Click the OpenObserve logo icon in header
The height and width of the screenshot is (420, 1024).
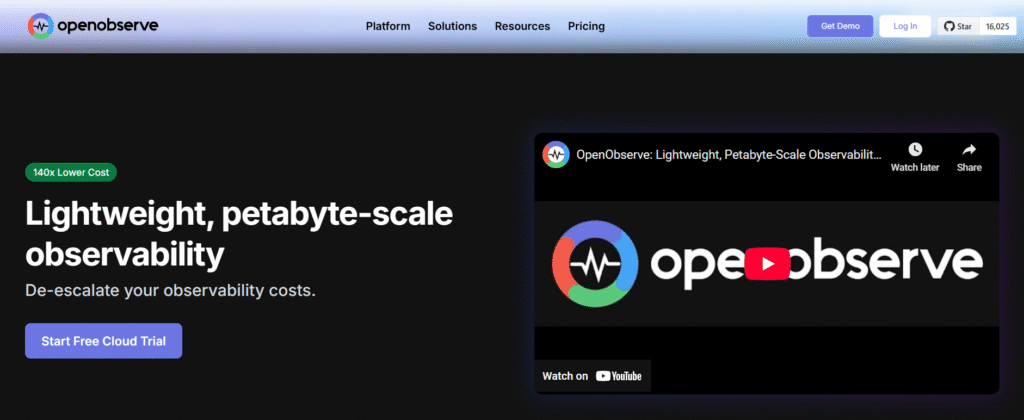click(x=40, y=25)
